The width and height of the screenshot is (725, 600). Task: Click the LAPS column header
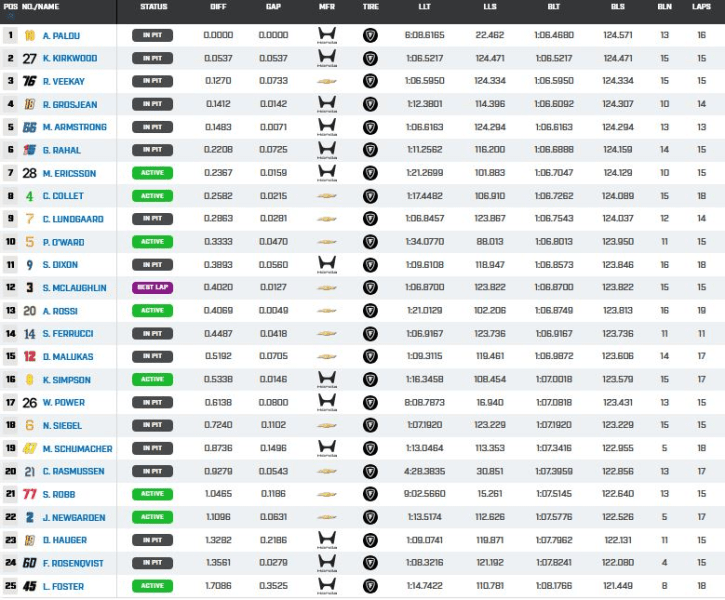pos(701,7)
